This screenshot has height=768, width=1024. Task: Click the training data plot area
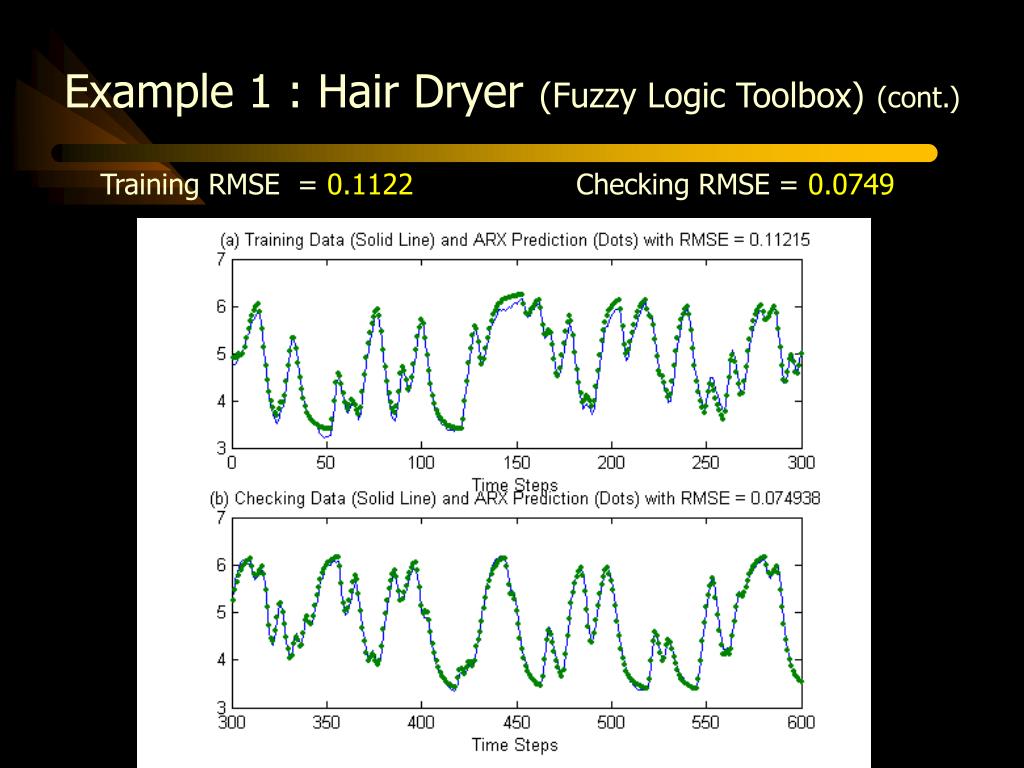(517, 354)
